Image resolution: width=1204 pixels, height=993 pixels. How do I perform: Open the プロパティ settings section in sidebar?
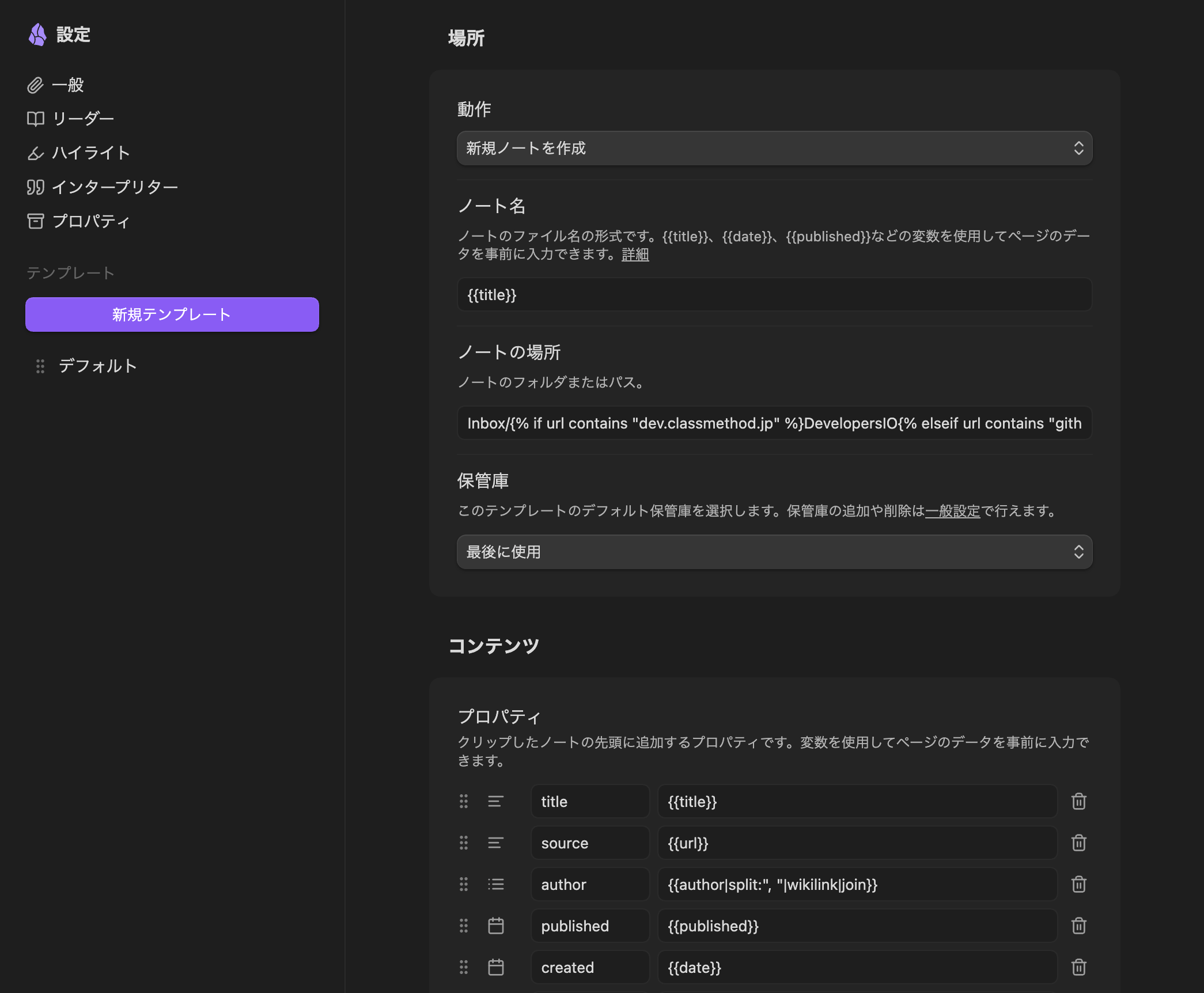coord(78,221)
